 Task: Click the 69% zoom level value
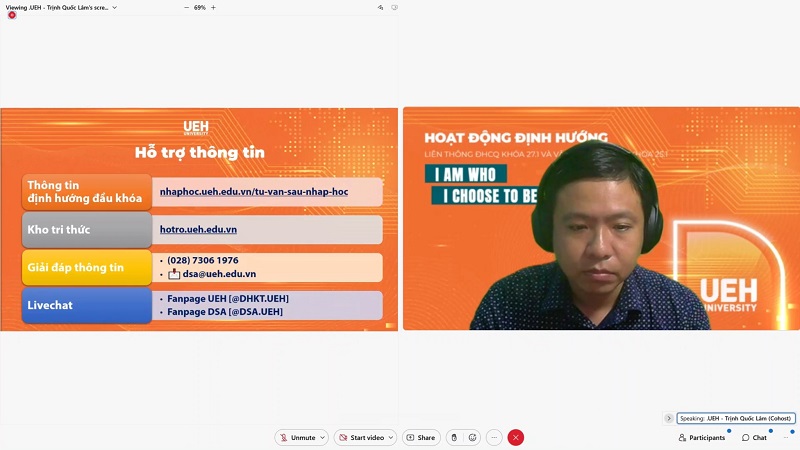(199, 8)
